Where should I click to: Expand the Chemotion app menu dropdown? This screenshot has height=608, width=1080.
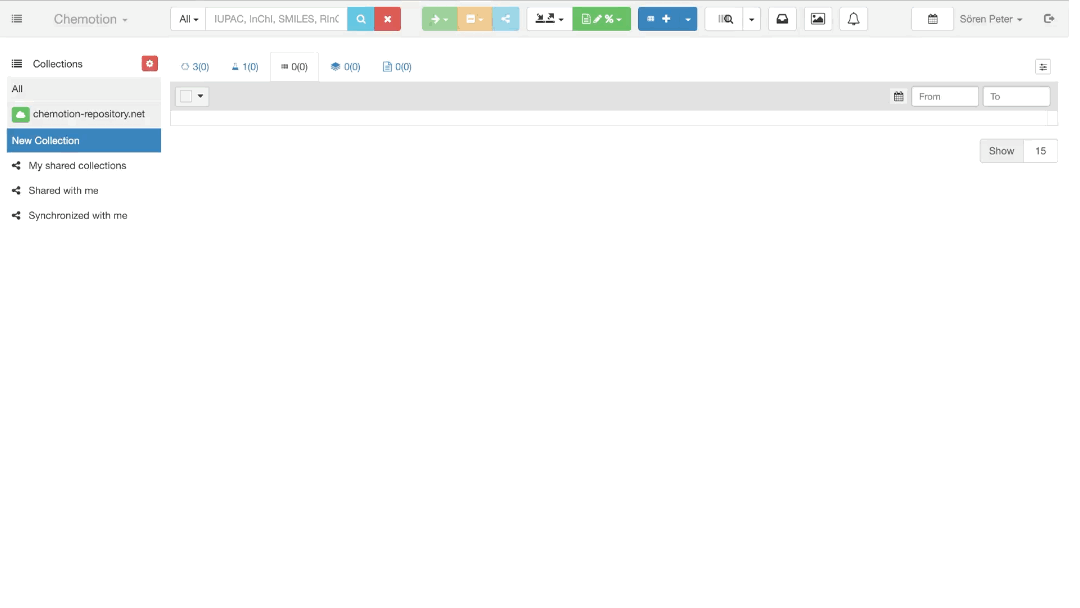pyautogui.click(x=90, y=19)
